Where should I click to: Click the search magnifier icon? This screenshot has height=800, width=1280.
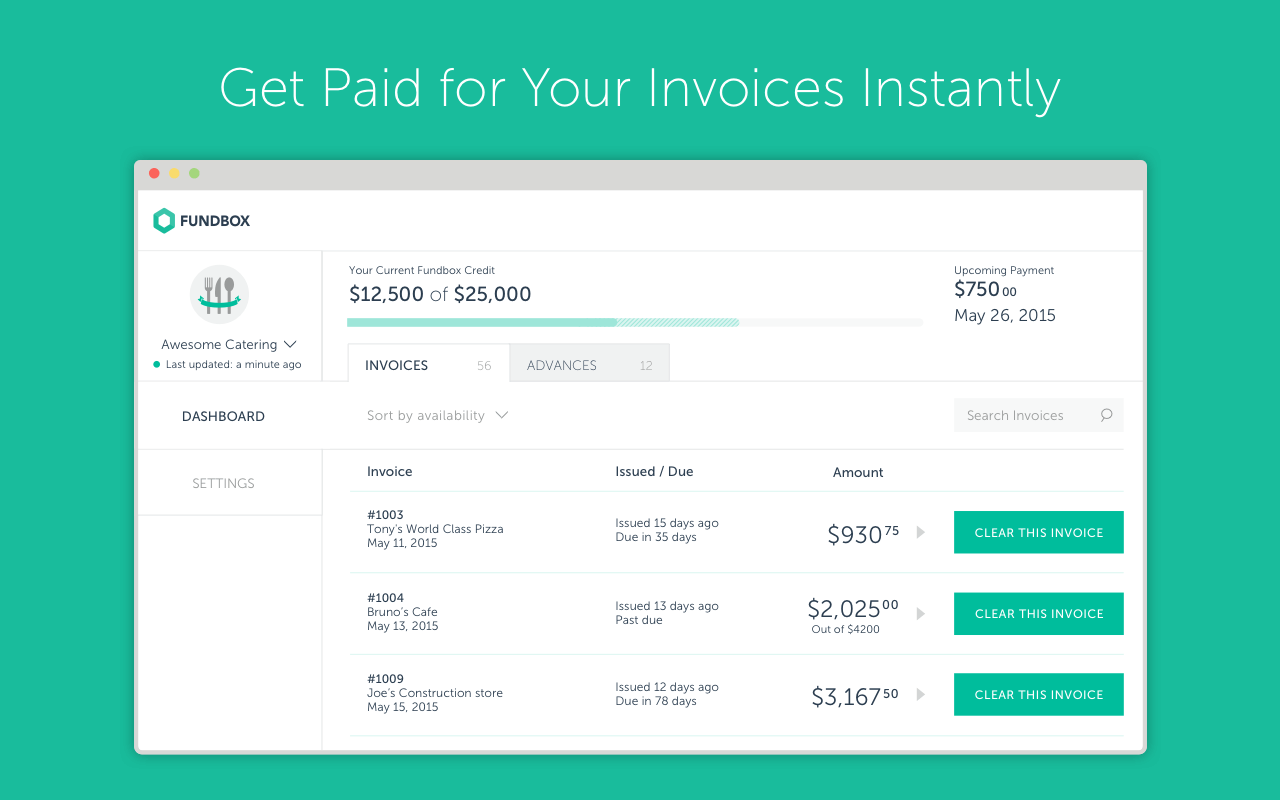[1106, 415]
